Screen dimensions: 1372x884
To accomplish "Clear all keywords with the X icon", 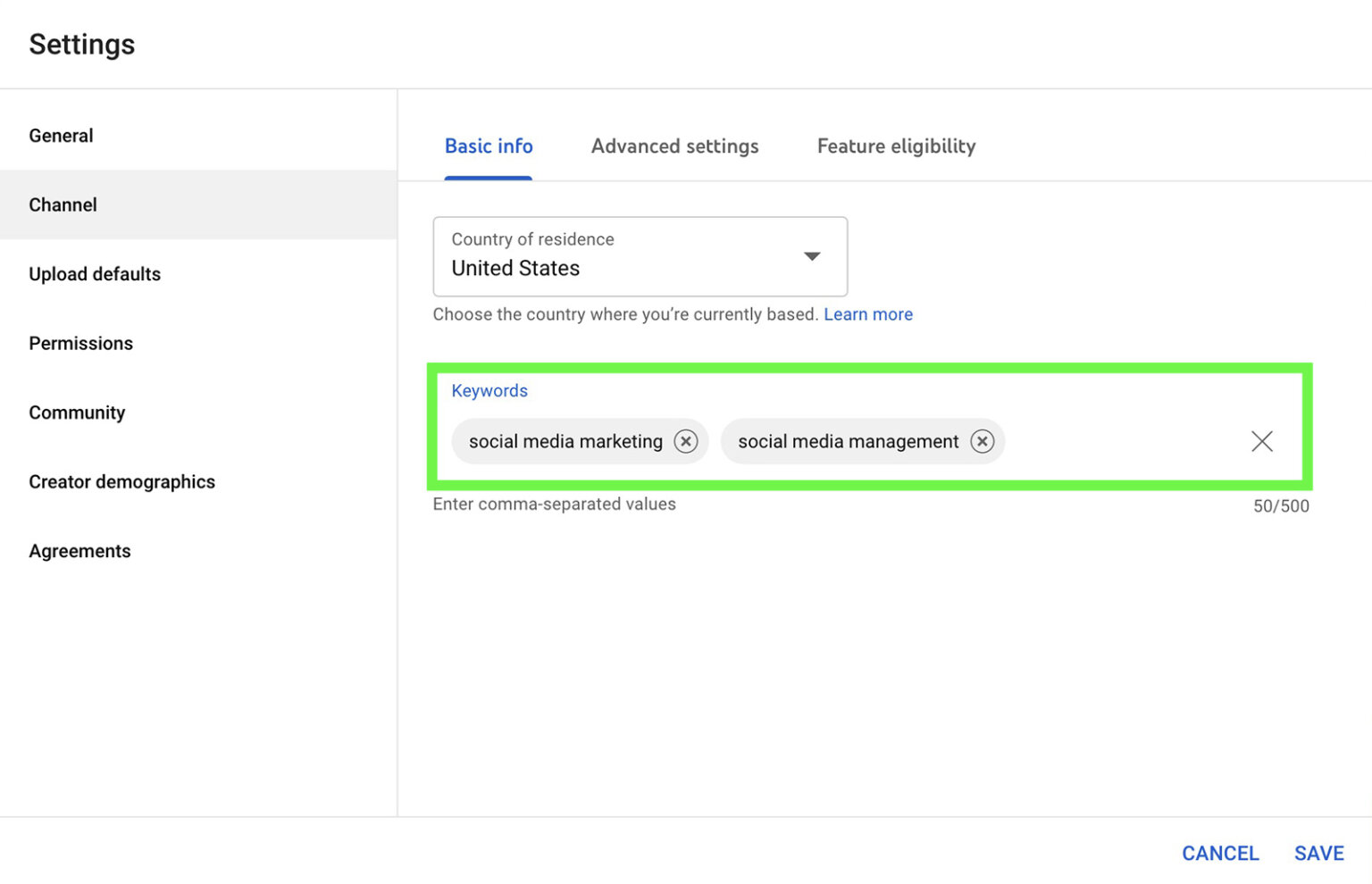I will click(1261, 441).
